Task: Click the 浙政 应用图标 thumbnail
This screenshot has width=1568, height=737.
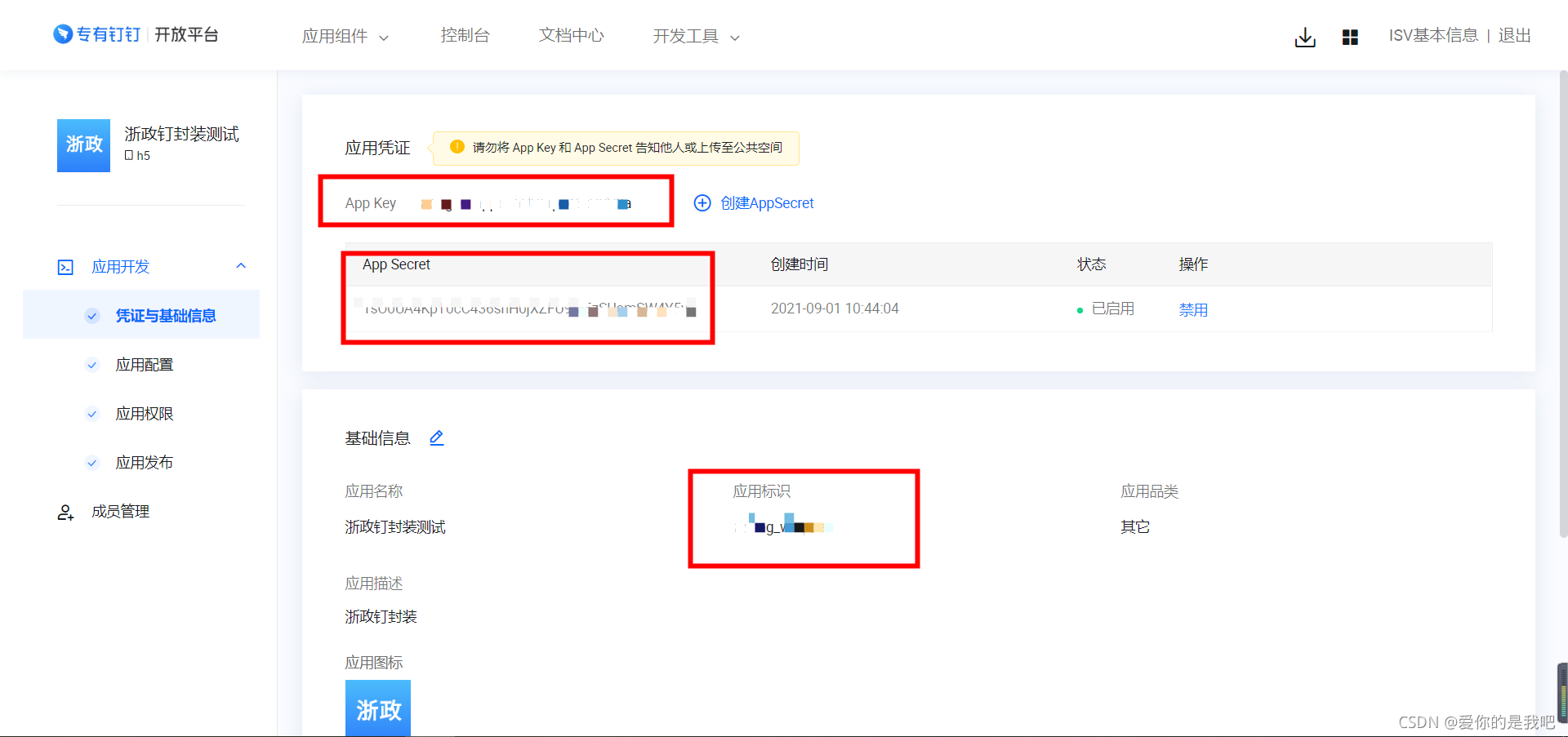Action: pyautogui.click(x=378, y=708)
